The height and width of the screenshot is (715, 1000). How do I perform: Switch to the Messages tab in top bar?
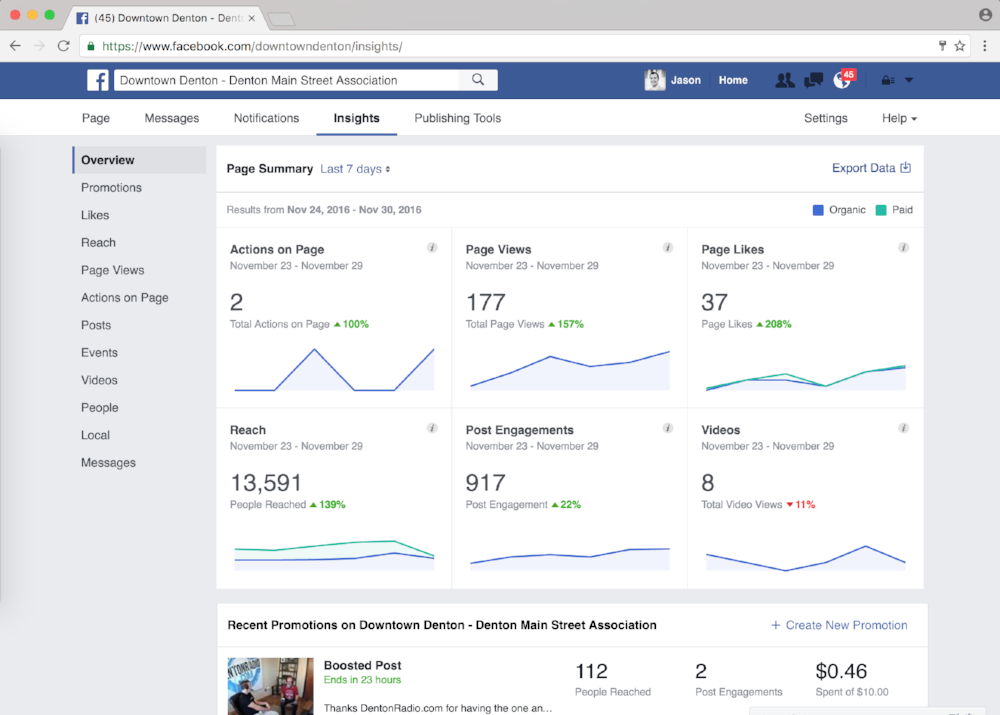(172, 118)
